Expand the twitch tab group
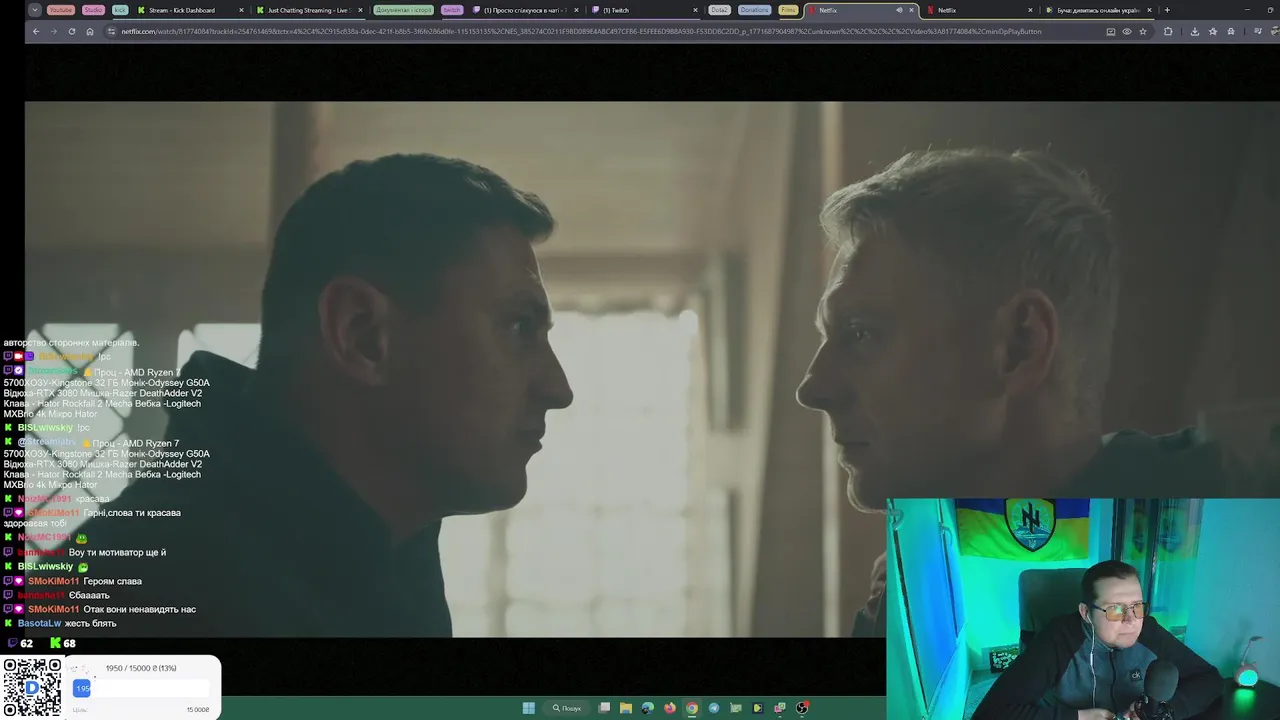Screen dimensions: 1280x720 coord(452,10)
